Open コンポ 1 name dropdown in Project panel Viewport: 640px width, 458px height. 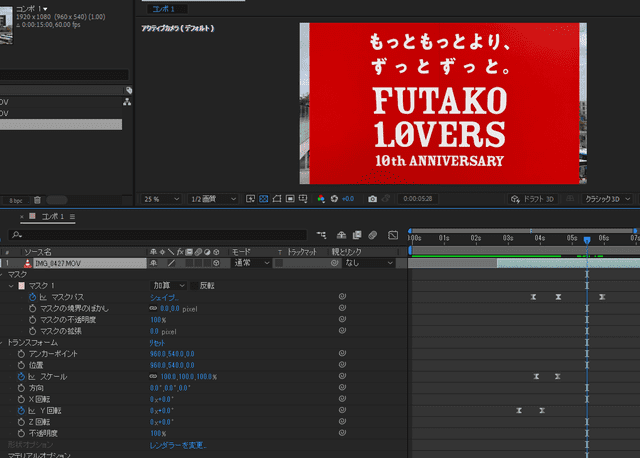point(45,9)
